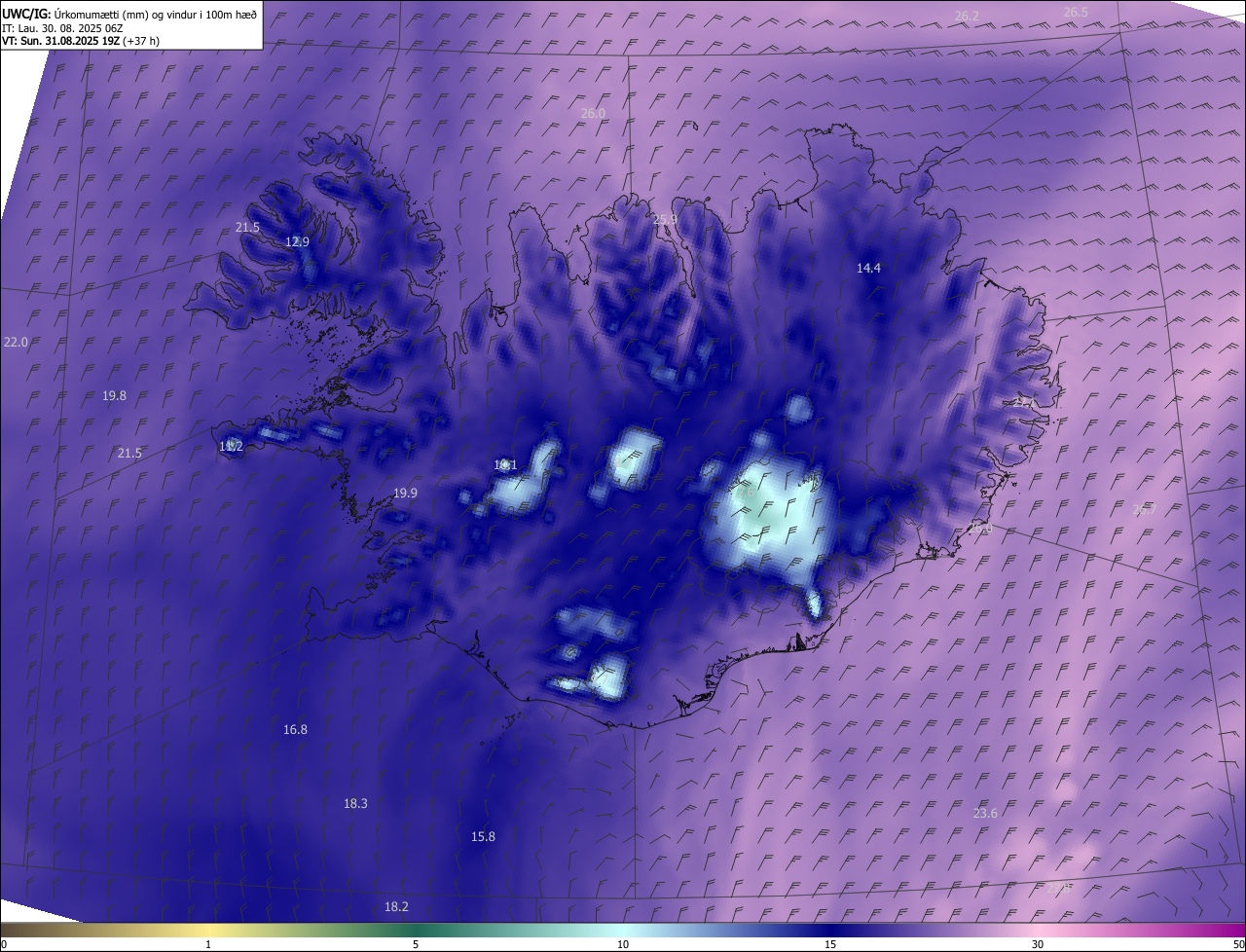Click the 12.9 value in the Westfjords
Image resolution: width=1246 pixels, height=952 pixels.
[x=297, y=242]
